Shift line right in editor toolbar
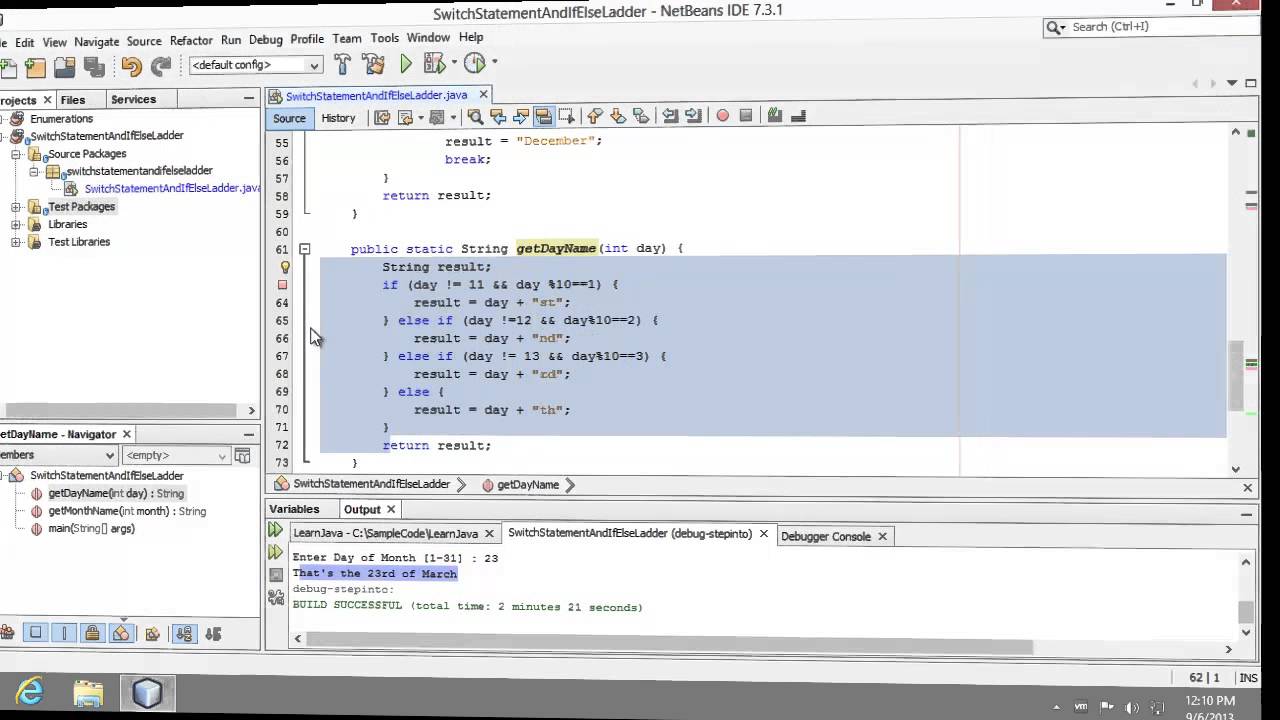This screenshot has width=1280, height=720. 693,117
